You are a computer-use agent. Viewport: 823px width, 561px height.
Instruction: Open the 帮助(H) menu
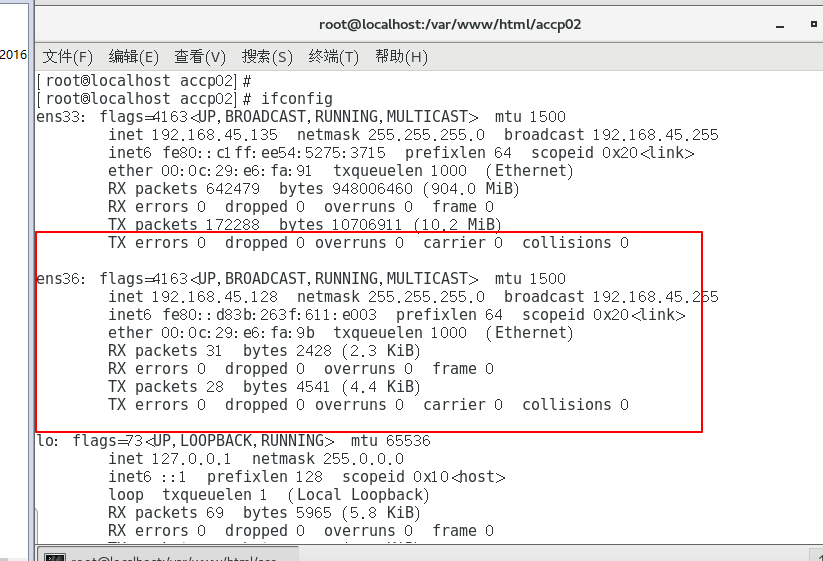tap(401, 57)
